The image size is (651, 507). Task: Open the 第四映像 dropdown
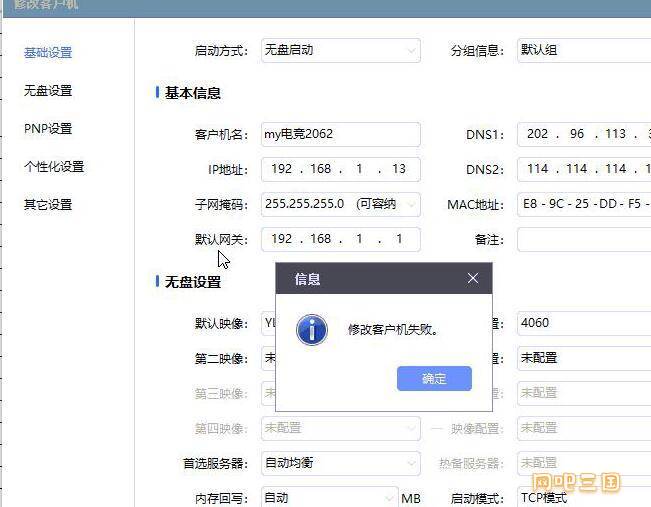(341, 428)
